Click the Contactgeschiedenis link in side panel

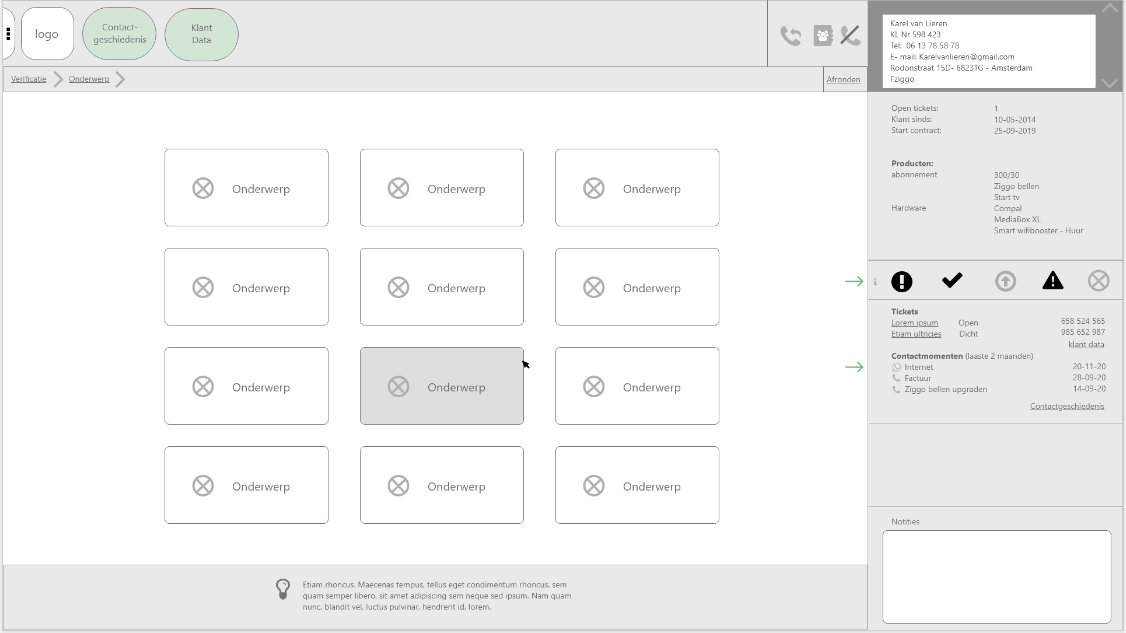[x=1066, y=406]
